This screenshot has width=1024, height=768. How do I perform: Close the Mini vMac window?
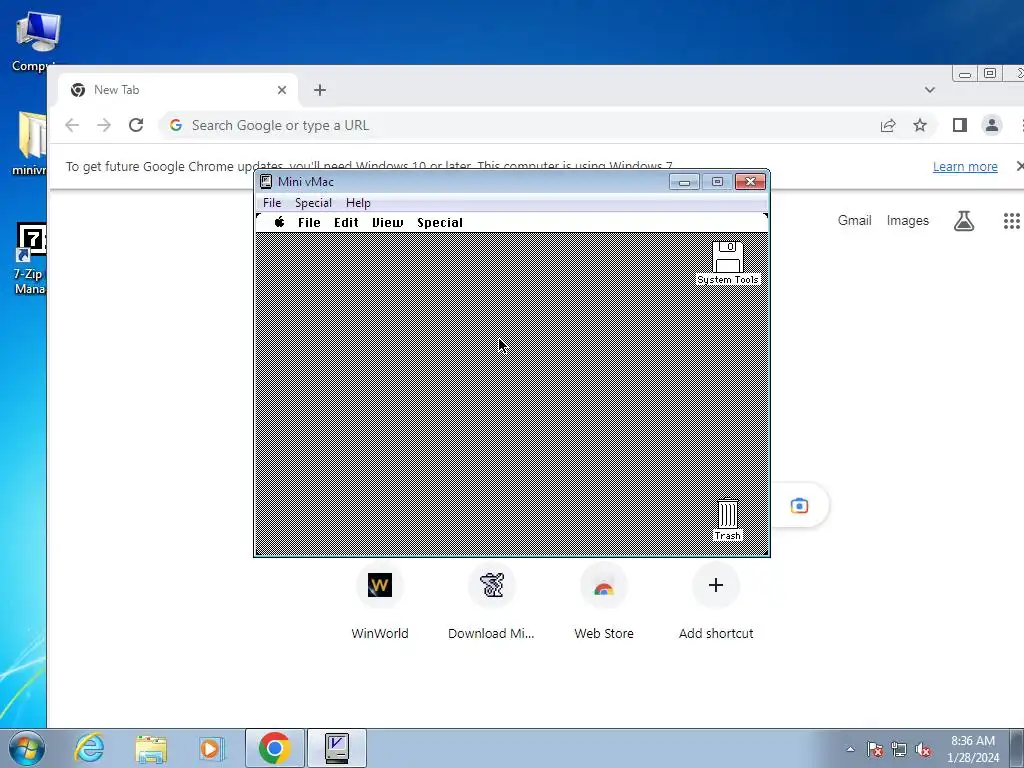(x=750, y=182)
